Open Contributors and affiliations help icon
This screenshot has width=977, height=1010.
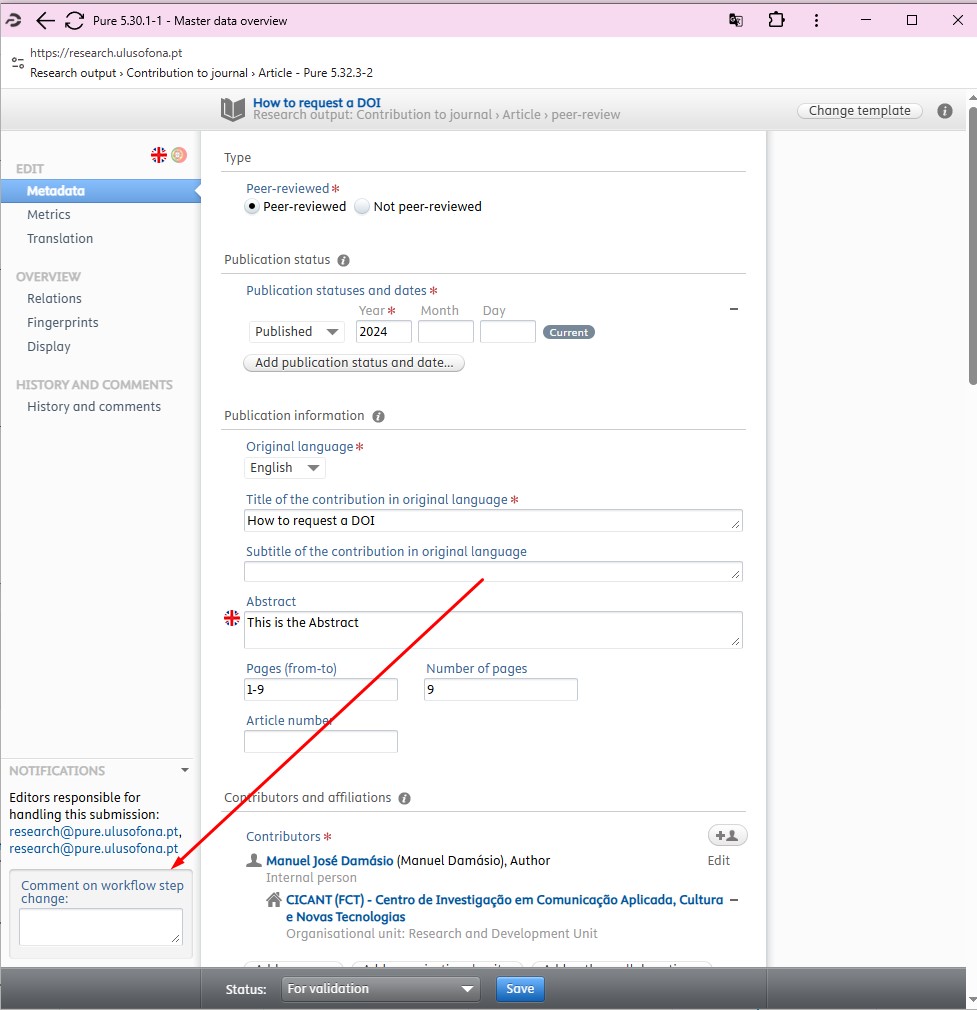[x=404, y=798]
